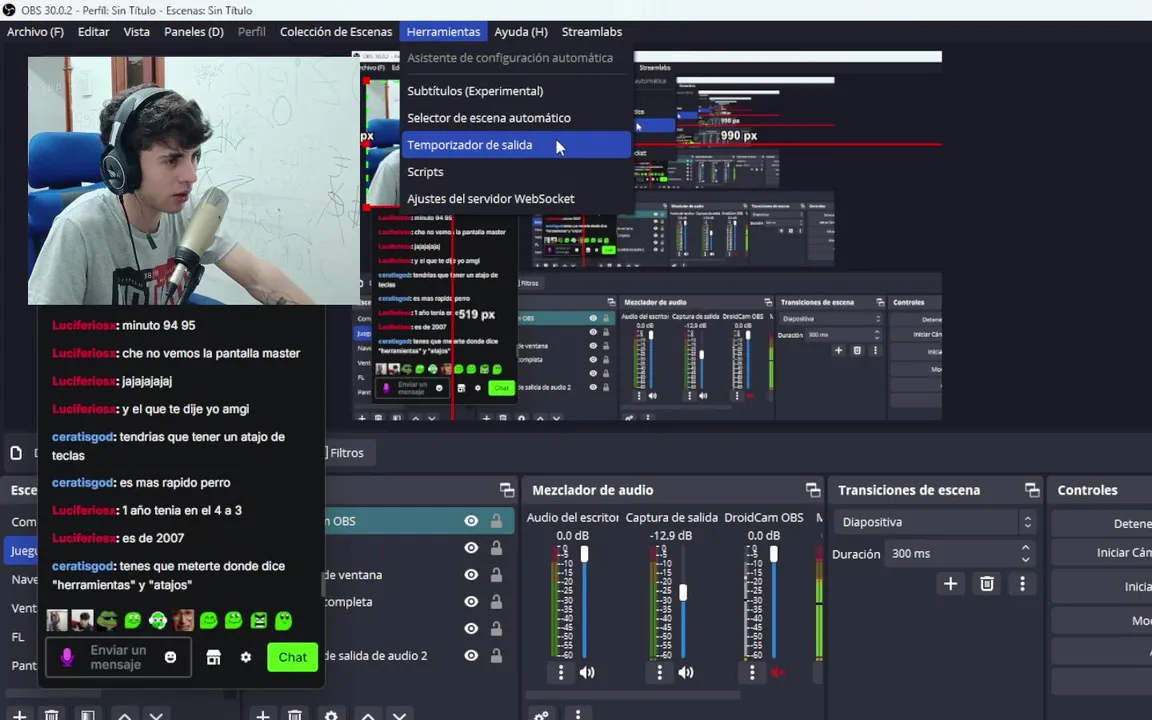Move the source down with arrow
The height and width of the screenshot is (720, 1152).
[x=399, y=715]
